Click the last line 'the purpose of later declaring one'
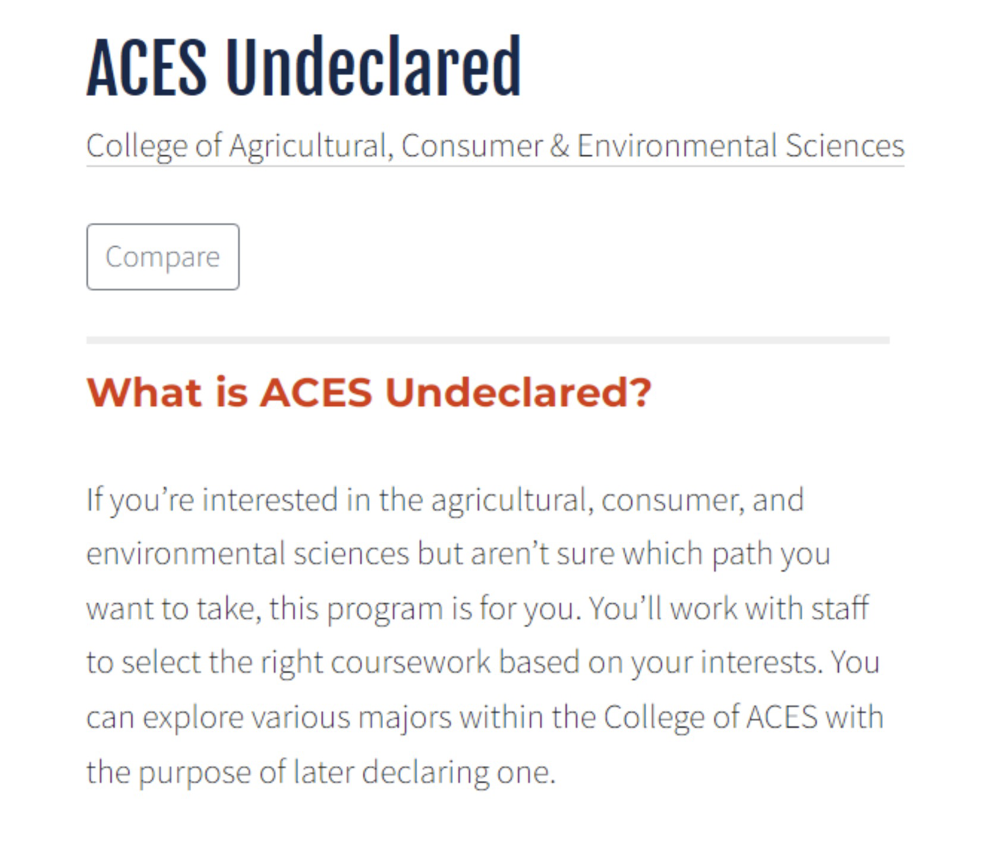Viewport: 1000px width, 856px height. click(x=320, y=773)
